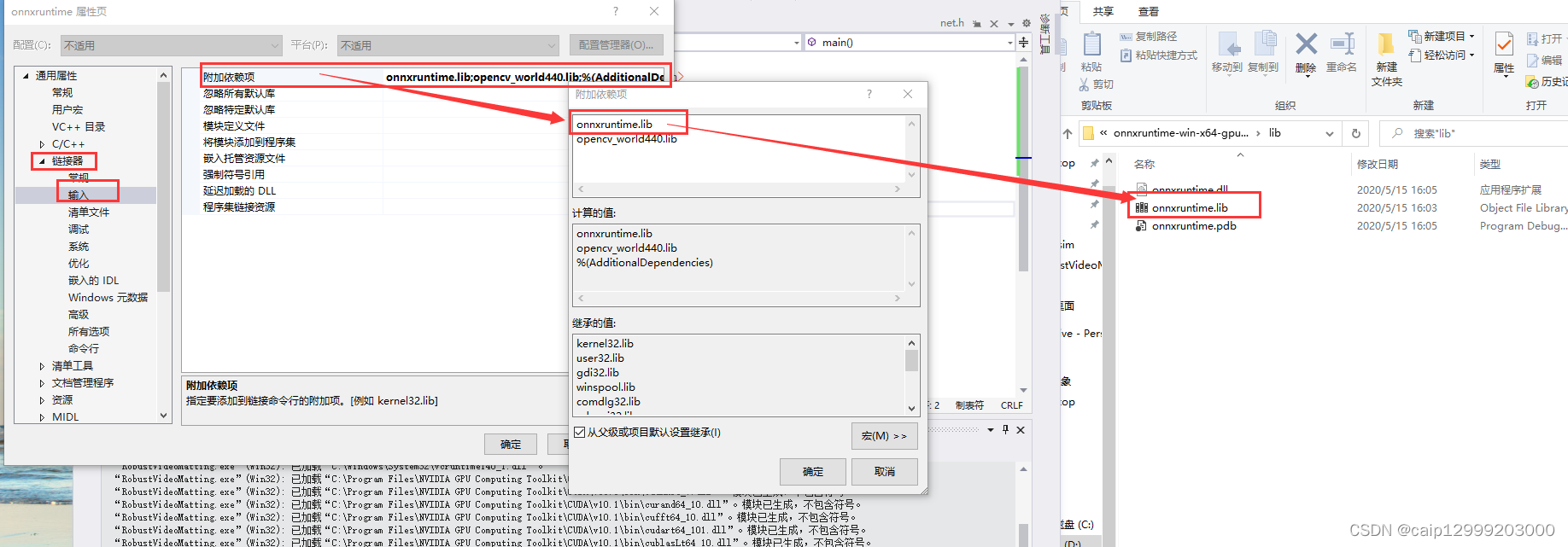Open the 平台(P) dropdown
The image size is (1568, 547).
click(x=448, y=45)
